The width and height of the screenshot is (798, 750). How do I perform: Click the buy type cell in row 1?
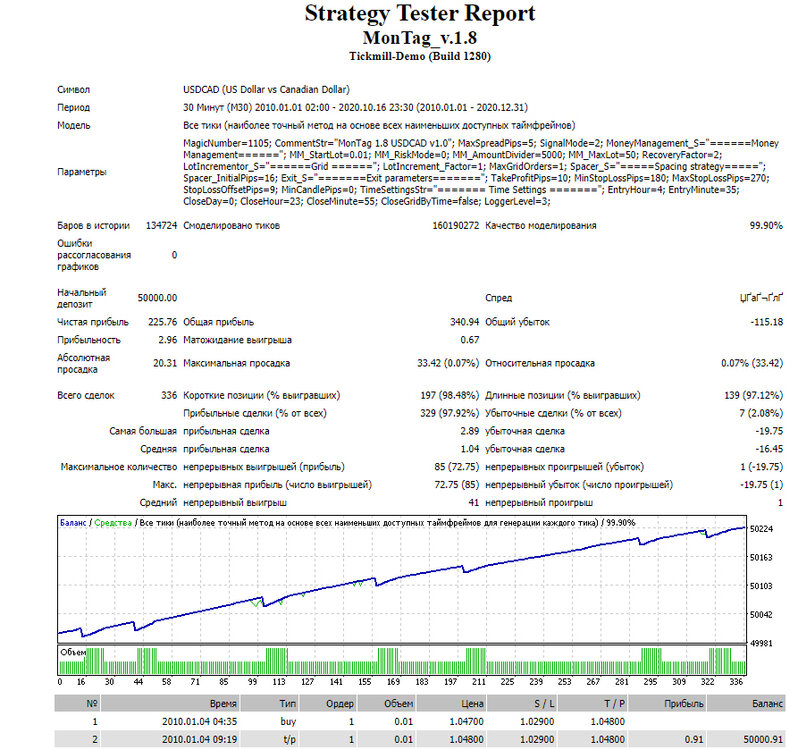pyautogui.click(x=288, y=722)
